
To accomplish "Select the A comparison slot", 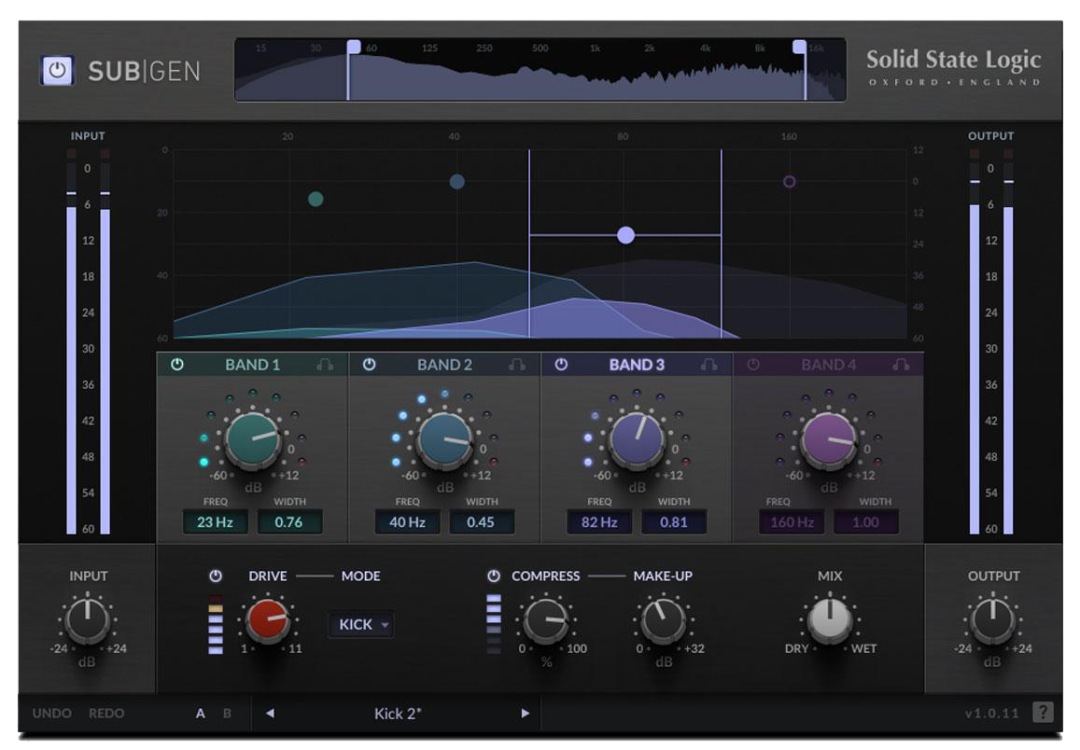I will tap(200, 713).
